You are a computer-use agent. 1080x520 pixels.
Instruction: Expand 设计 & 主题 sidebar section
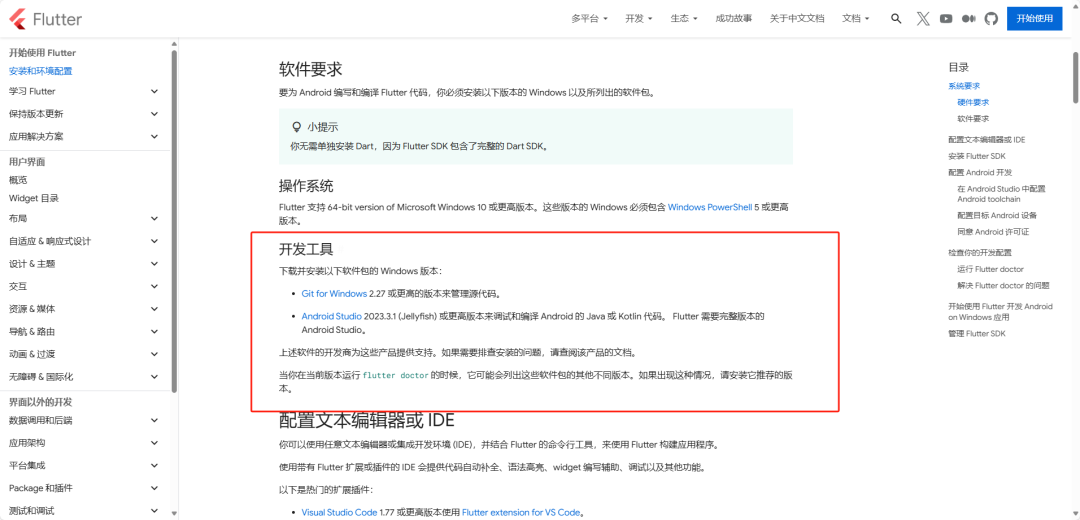coord(83,264)
